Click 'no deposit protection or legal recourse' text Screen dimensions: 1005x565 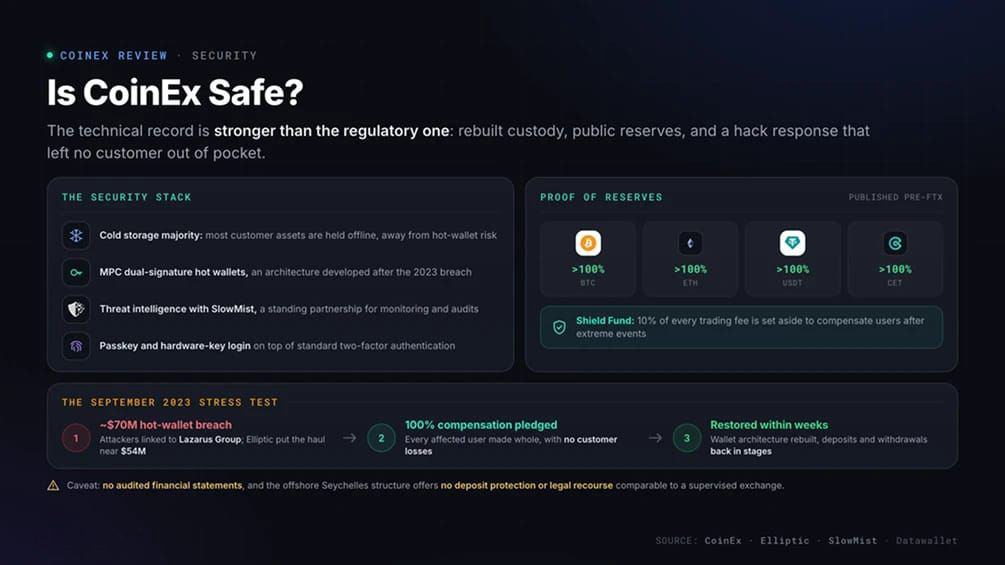(527, 486)
